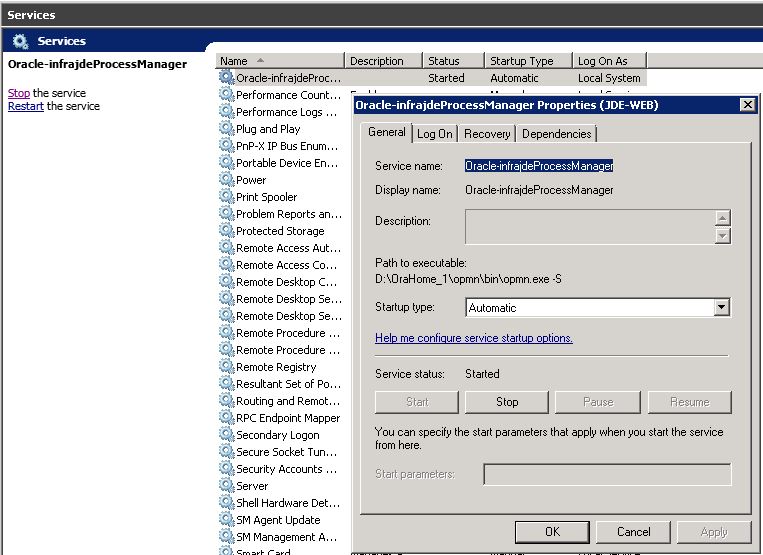The height and width of the screenshot is (555, 763).
Task: Cancel the Properties dialog
Action: click(x=633, y=532)
